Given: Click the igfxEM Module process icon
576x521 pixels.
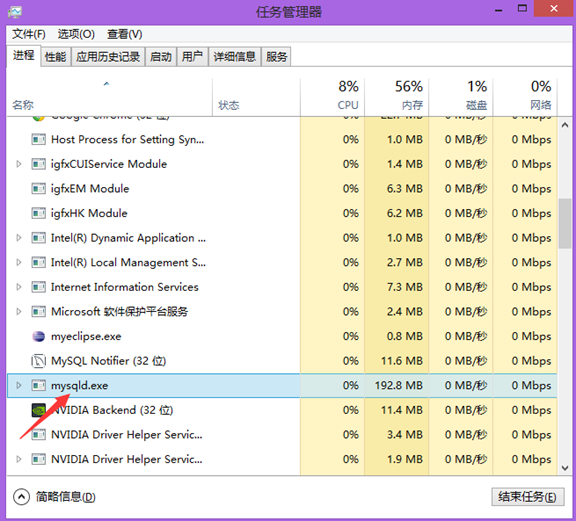Looking at the screenshot, I should pyautogui.click(x=39, y=189).
